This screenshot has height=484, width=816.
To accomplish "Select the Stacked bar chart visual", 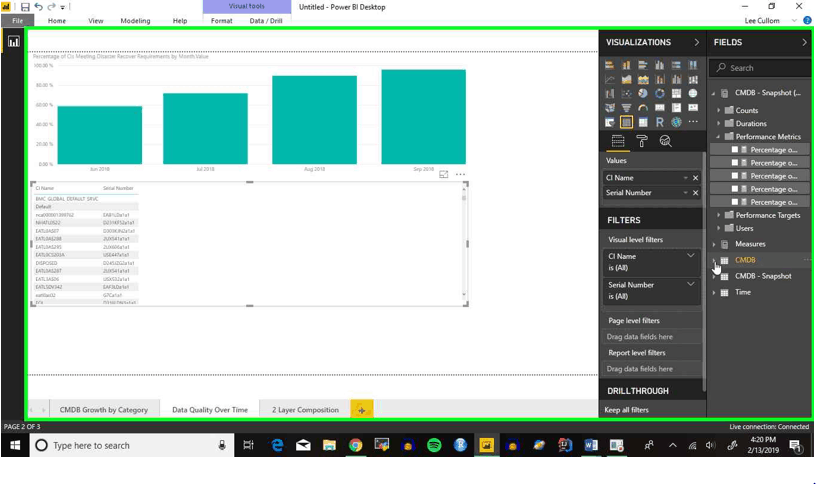I will coord(609,65).
